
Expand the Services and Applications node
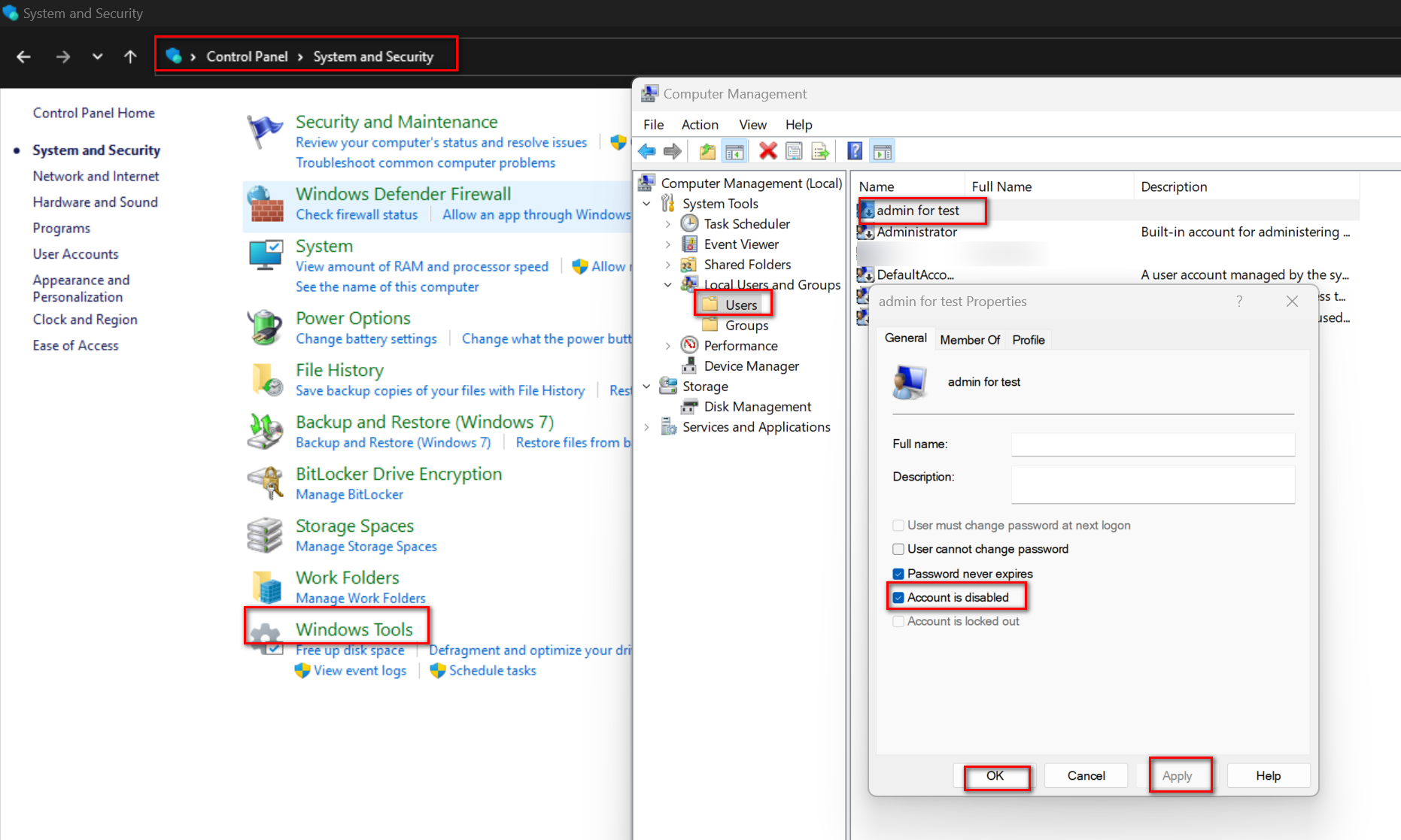pyautogui.click(x=646, y=427)
